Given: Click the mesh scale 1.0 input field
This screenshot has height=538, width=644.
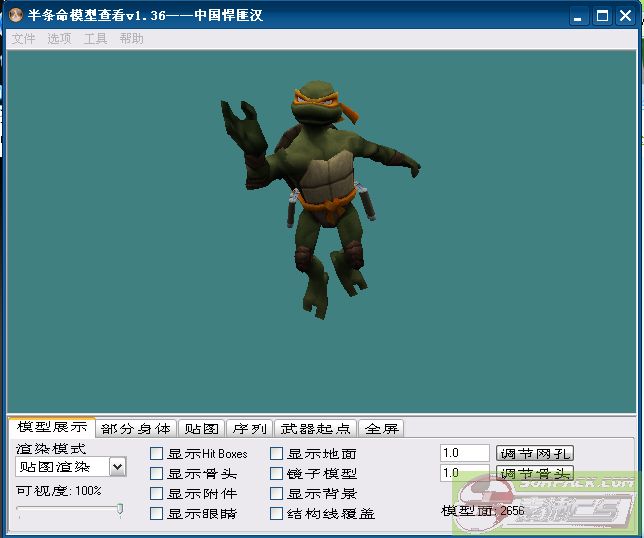Looking at the screenshot, I should pos(465,453).
